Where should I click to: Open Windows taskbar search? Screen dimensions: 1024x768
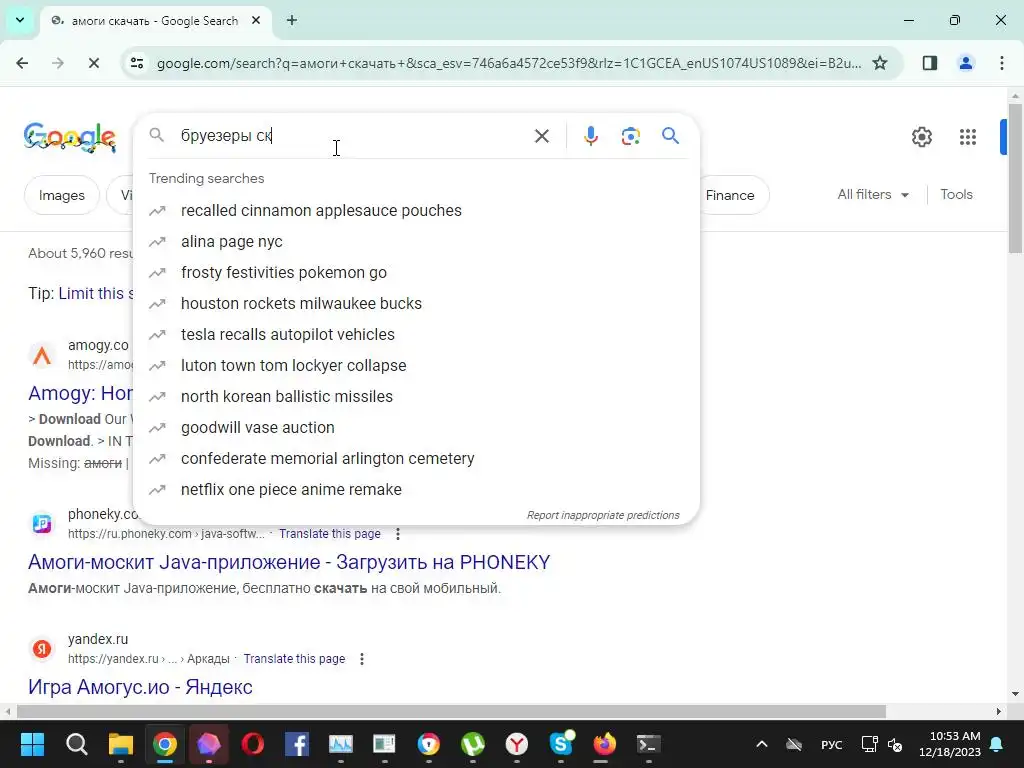(x=76, y=744)
